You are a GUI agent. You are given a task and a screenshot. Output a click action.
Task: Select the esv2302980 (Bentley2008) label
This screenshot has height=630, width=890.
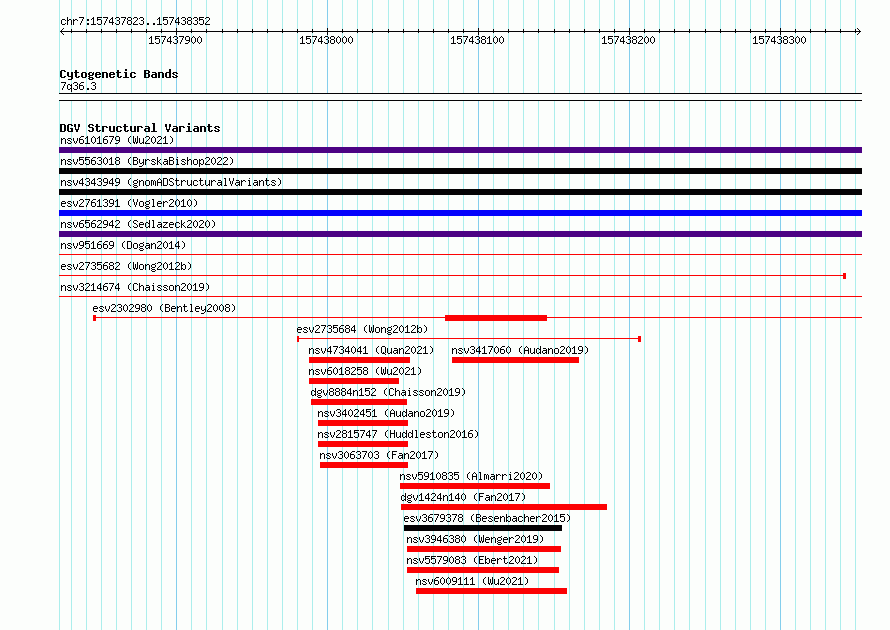point(164,308)
